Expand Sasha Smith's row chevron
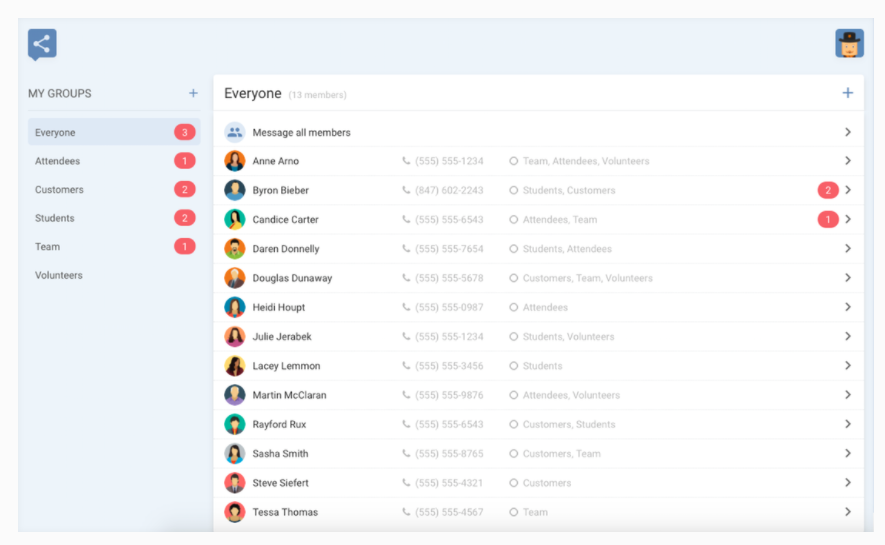Viewport: 885px width, 545px height. tap(848, 454)
